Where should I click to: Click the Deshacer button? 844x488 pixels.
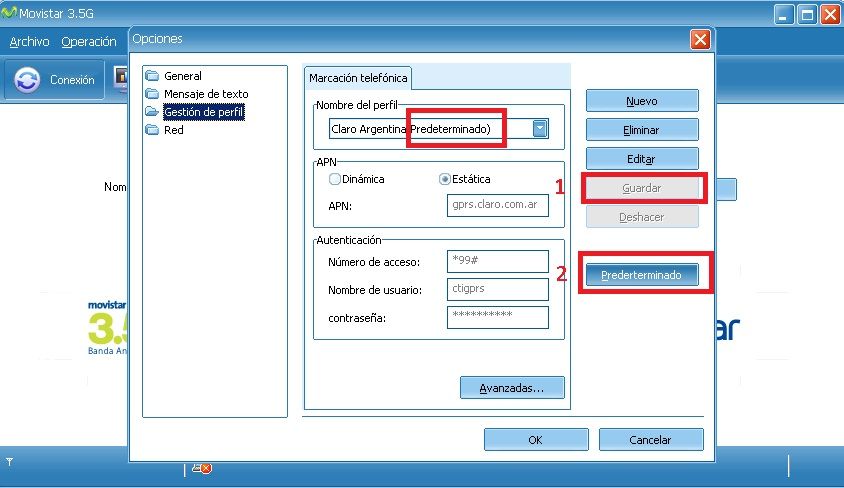(642, 217)
